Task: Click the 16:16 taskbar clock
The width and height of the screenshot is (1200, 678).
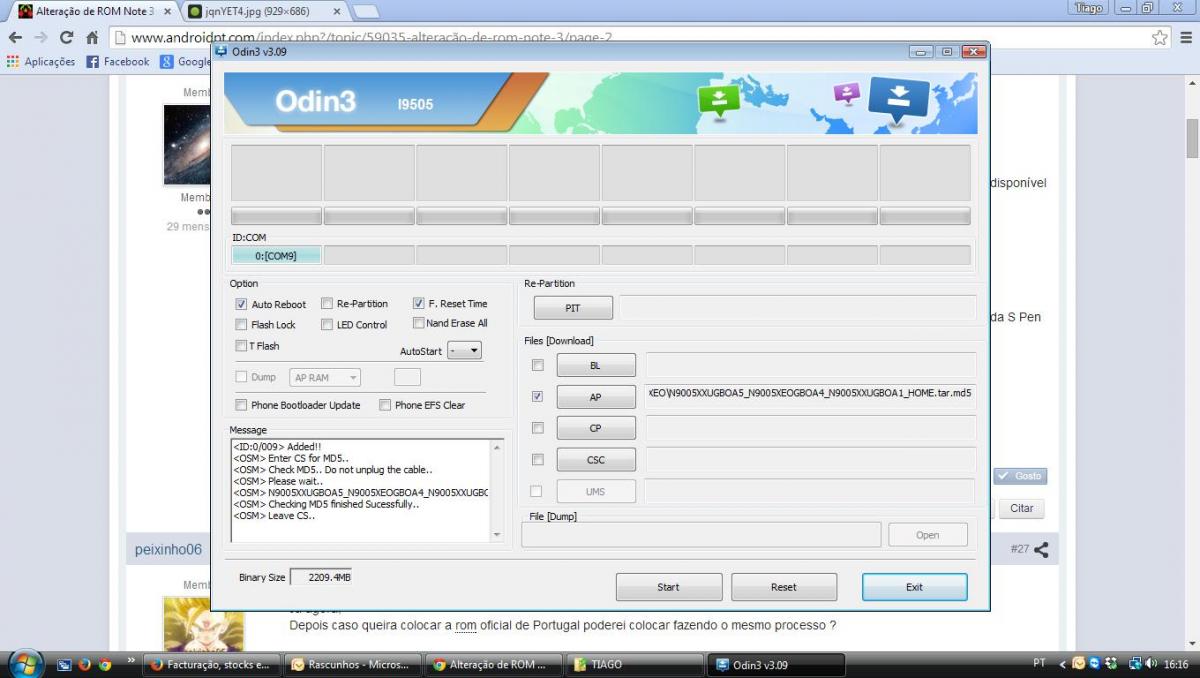Action: click(x=1176, y=664)
